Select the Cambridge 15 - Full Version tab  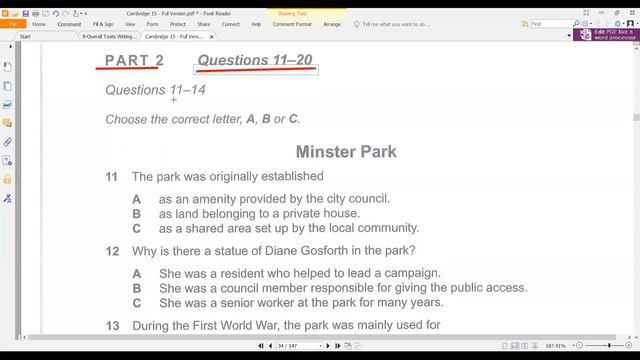click(x=174, y=36)
